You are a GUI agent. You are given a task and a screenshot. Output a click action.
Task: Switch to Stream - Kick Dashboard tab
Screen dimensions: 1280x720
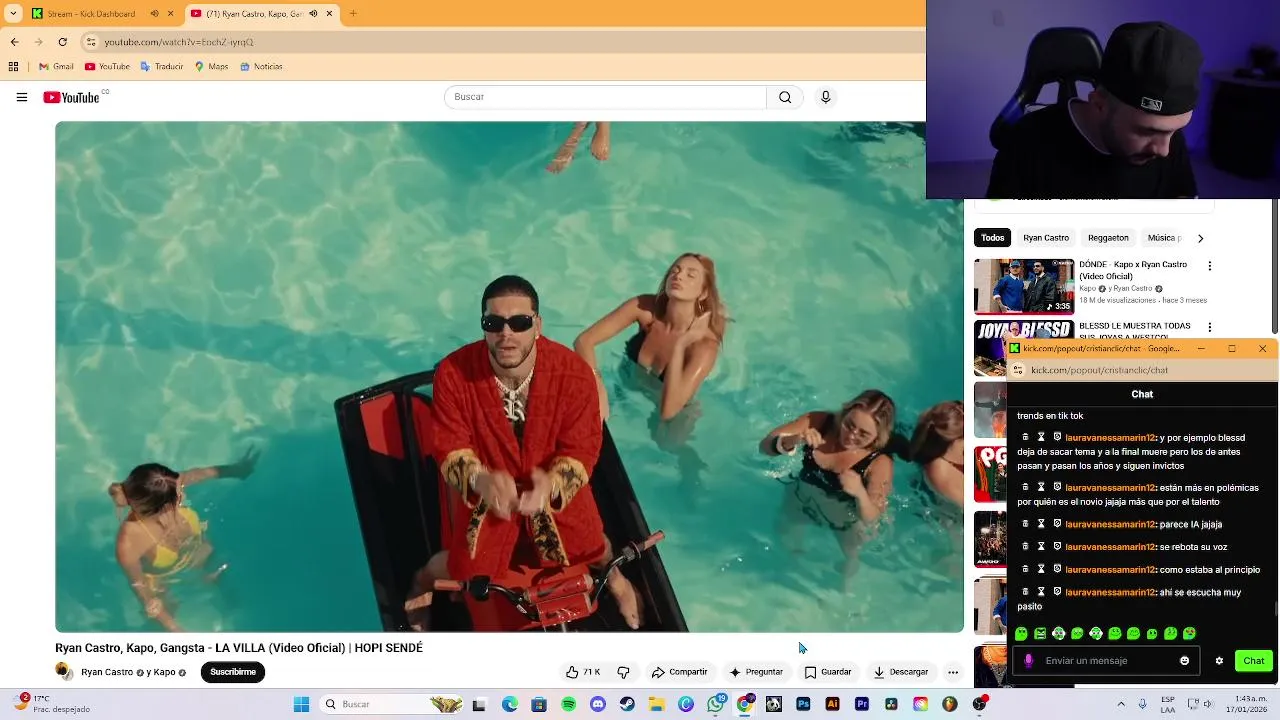91,14
